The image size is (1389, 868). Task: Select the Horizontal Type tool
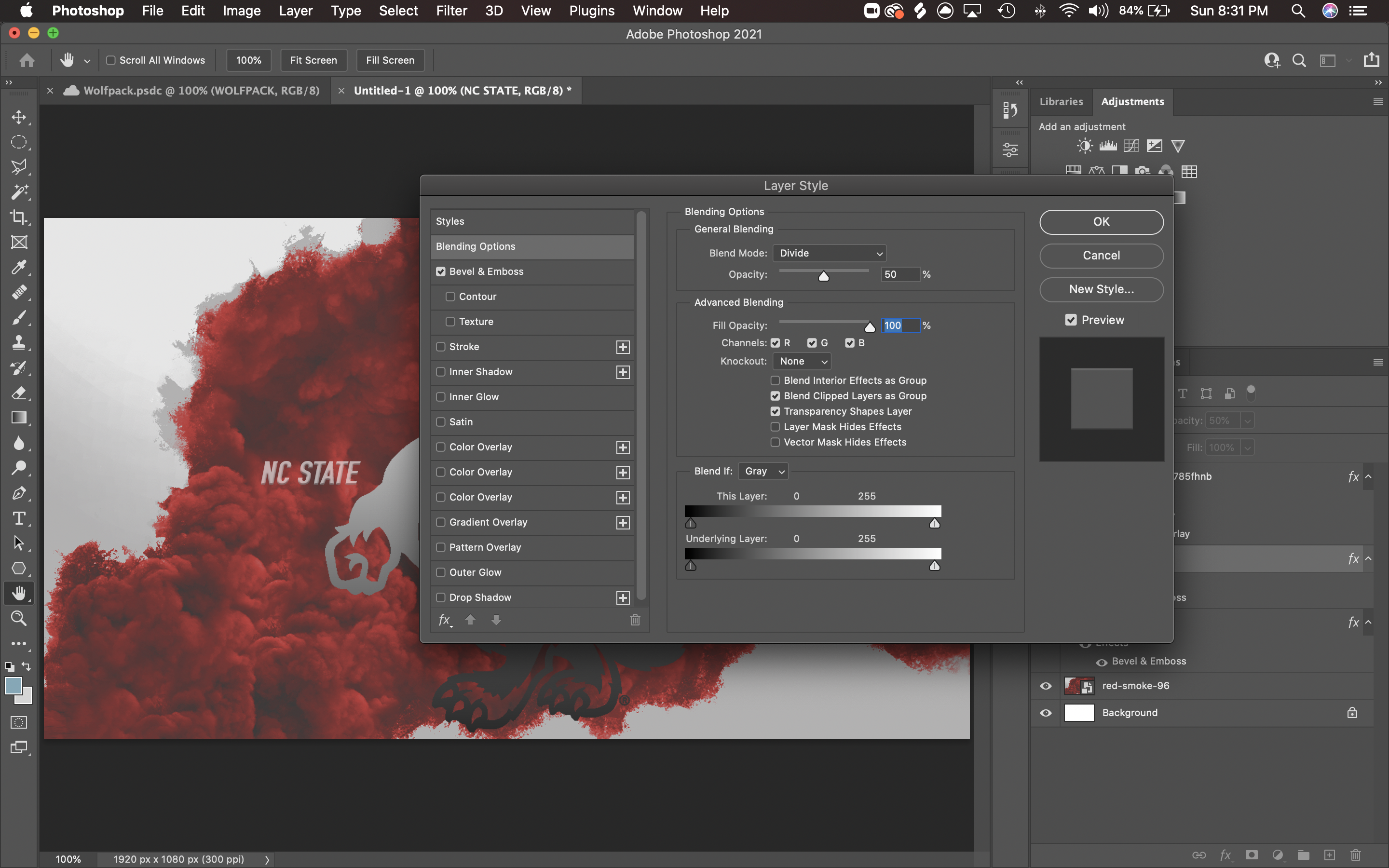(x=19, y=518)
